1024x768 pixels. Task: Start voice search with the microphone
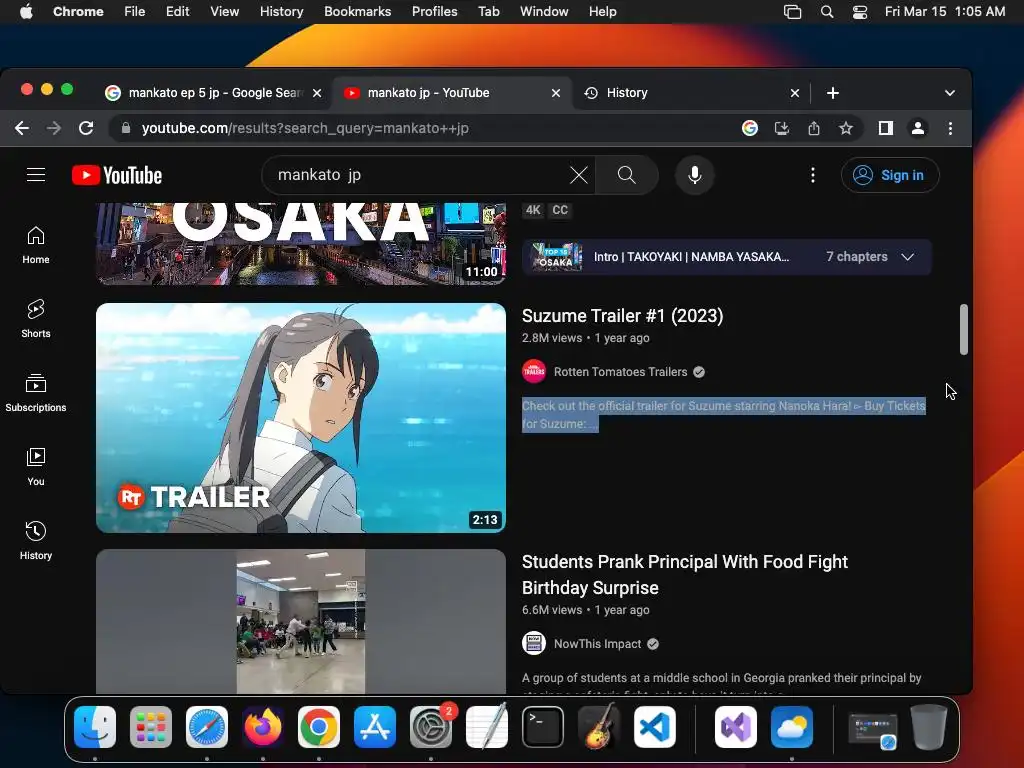[x=695, y=175]
